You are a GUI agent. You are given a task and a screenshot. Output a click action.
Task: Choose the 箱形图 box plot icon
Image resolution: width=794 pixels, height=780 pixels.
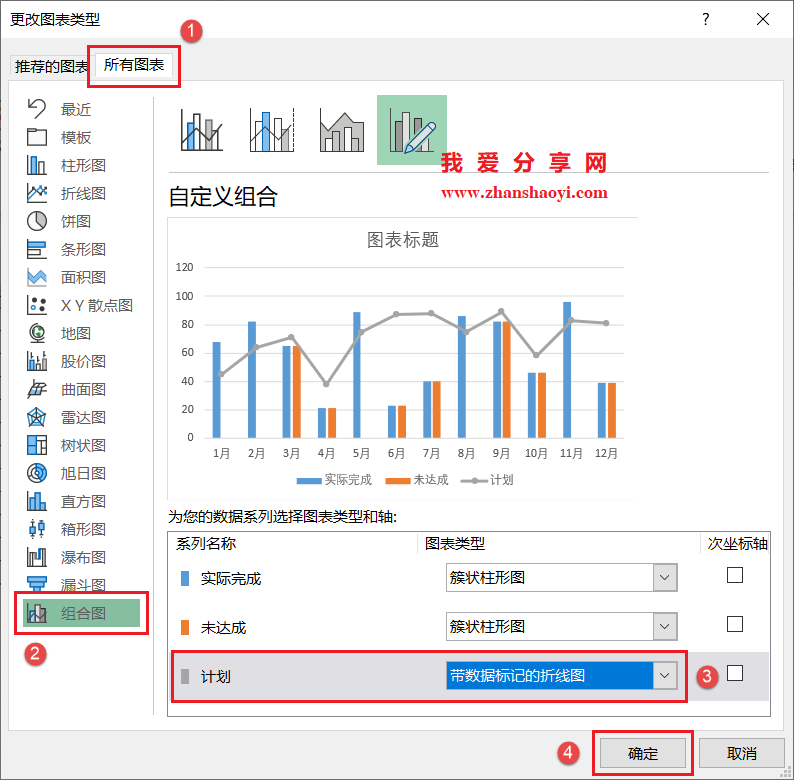pyautogui.click(x=36, y=529)
